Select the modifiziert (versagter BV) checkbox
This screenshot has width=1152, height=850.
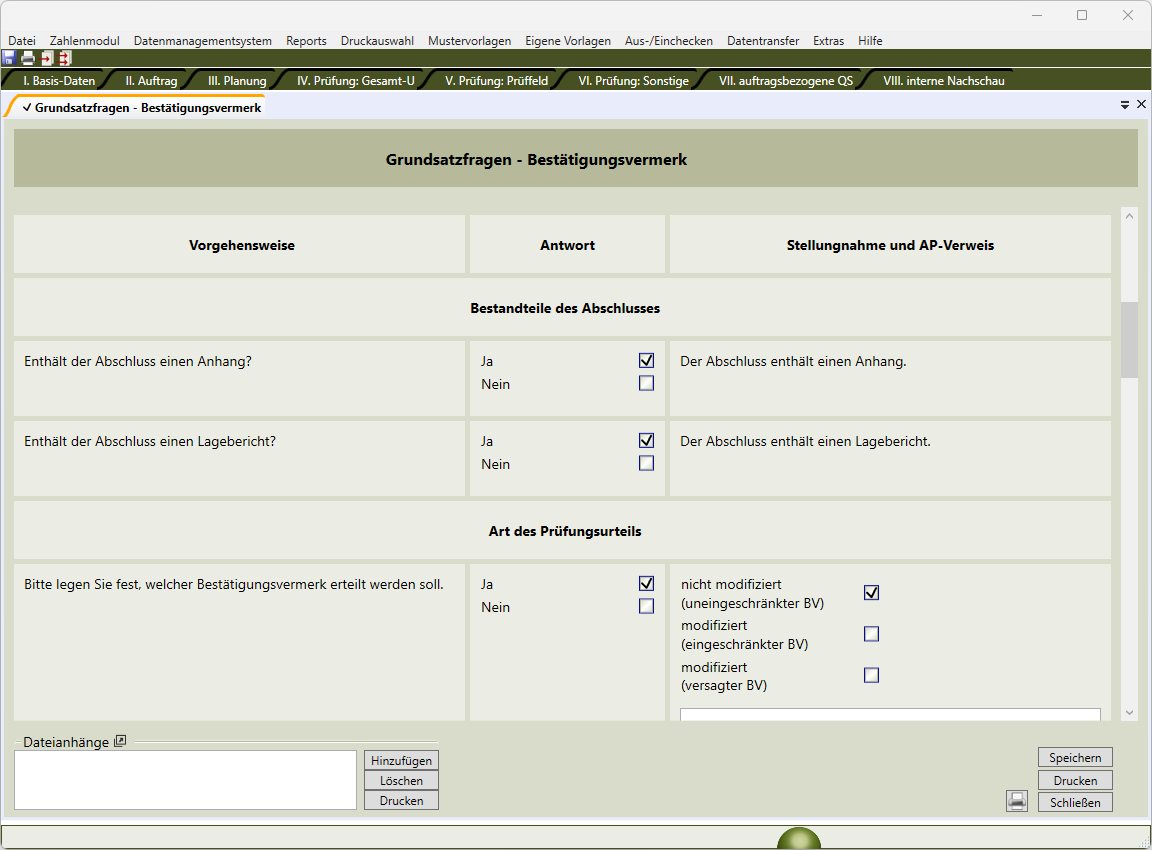(871, 675)
